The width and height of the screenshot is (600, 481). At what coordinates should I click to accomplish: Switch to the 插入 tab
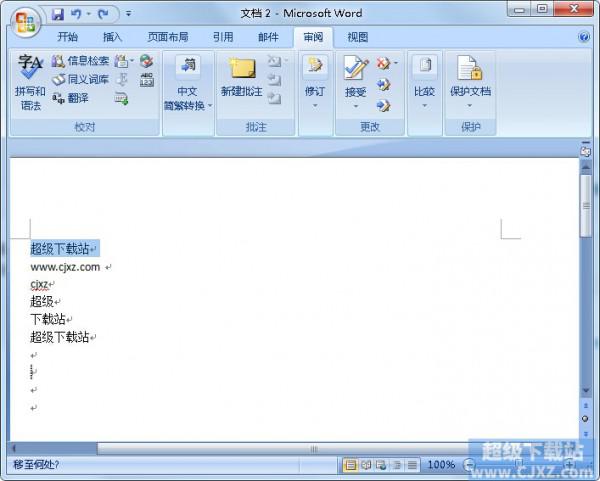[112, 37]
